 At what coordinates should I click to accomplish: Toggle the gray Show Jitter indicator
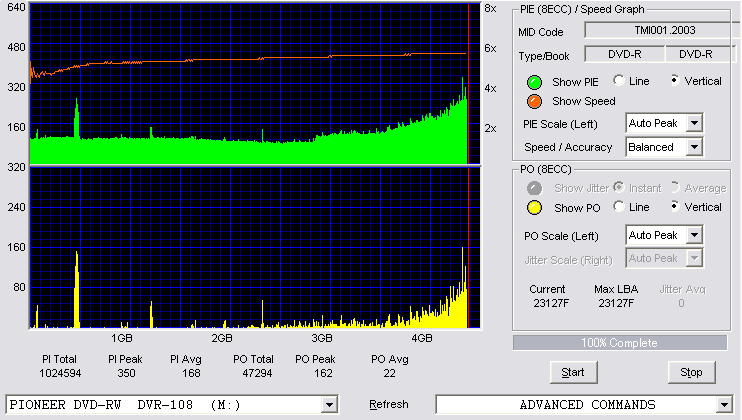(534, 188)
